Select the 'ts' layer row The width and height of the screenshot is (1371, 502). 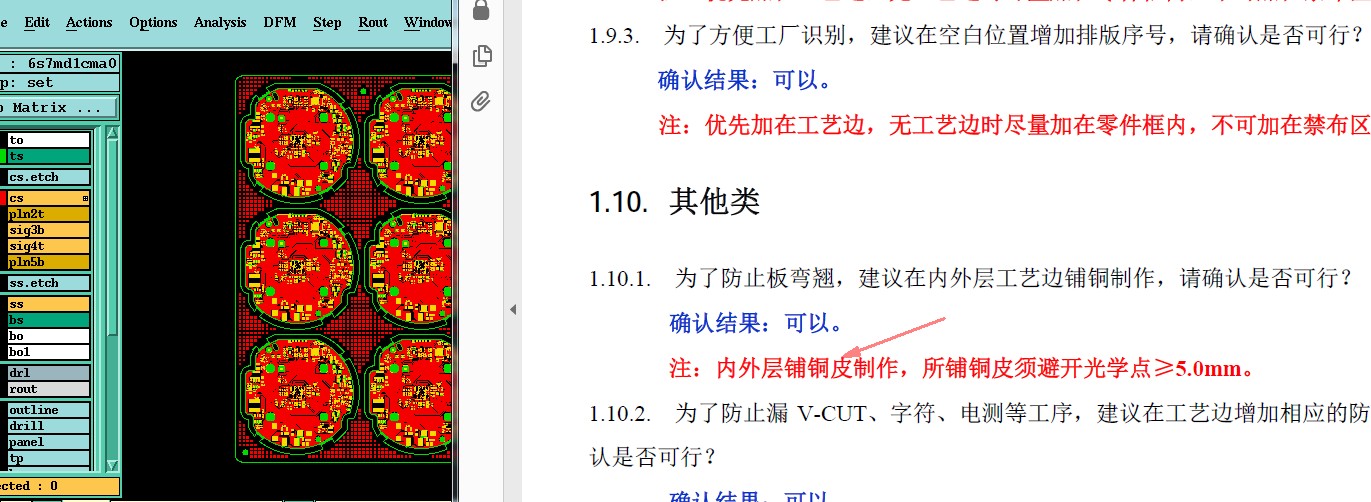coord(49,156)
